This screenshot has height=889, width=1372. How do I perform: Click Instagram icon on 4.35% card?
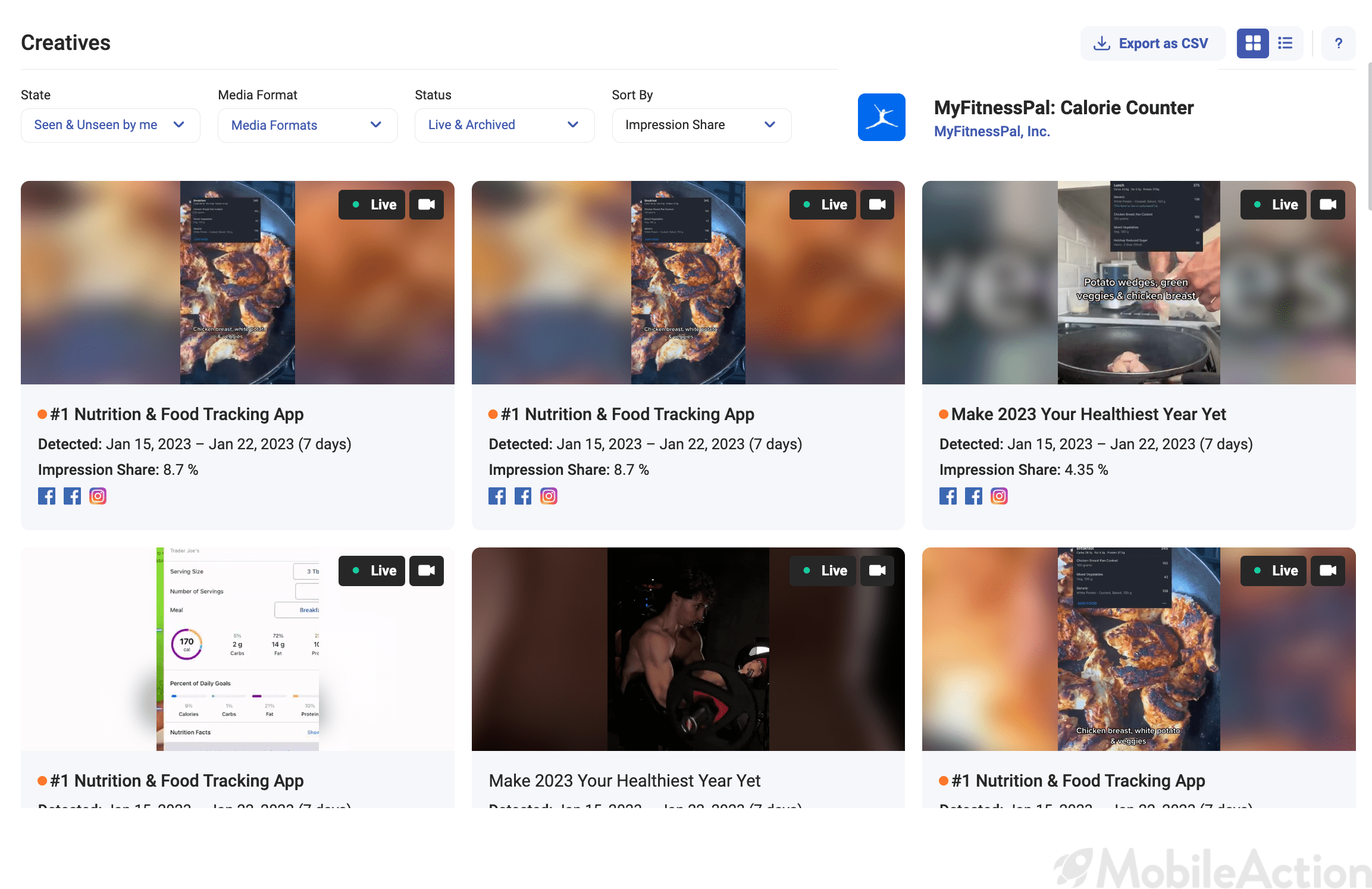pyautogui.click(x=999, y=496)
